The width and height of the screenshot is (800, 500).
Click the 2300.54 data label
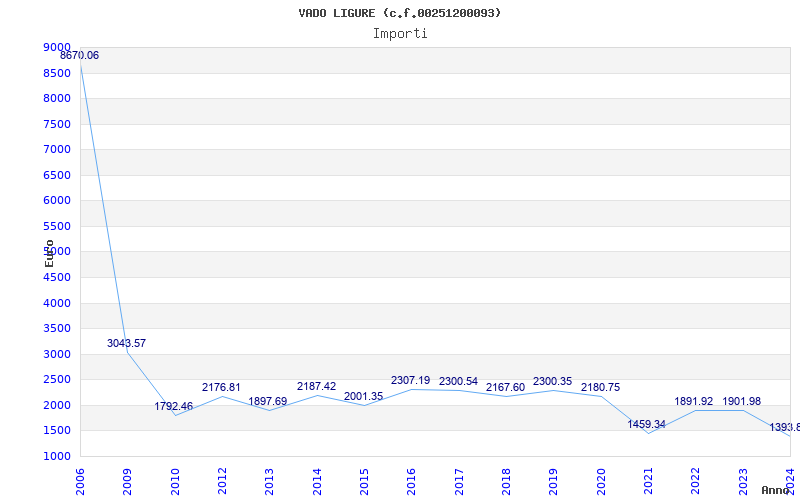coord(459,381)
